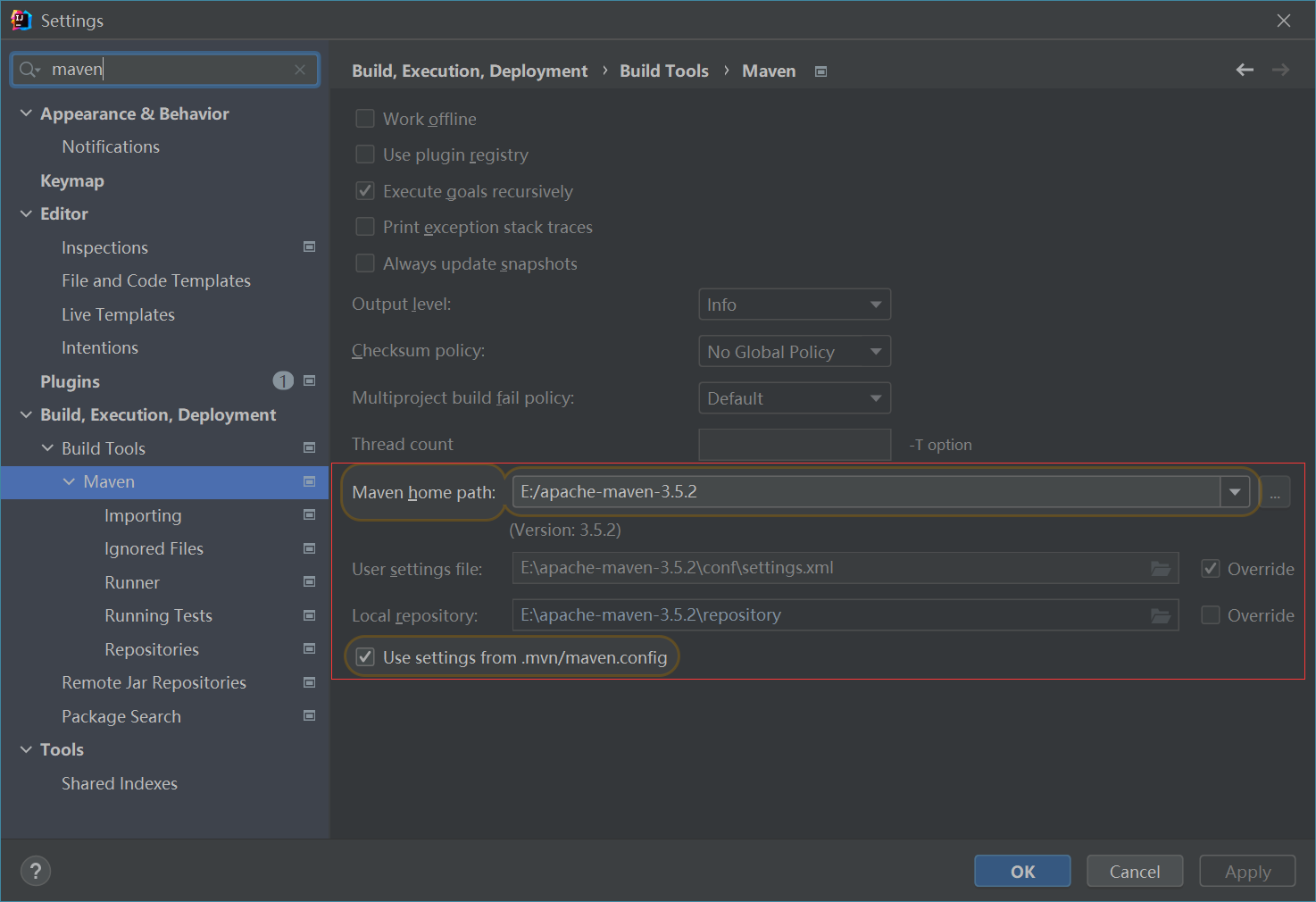This screenshot has height=902, width=1316.
Task: Click the settings search field
Action: (165, 70)
